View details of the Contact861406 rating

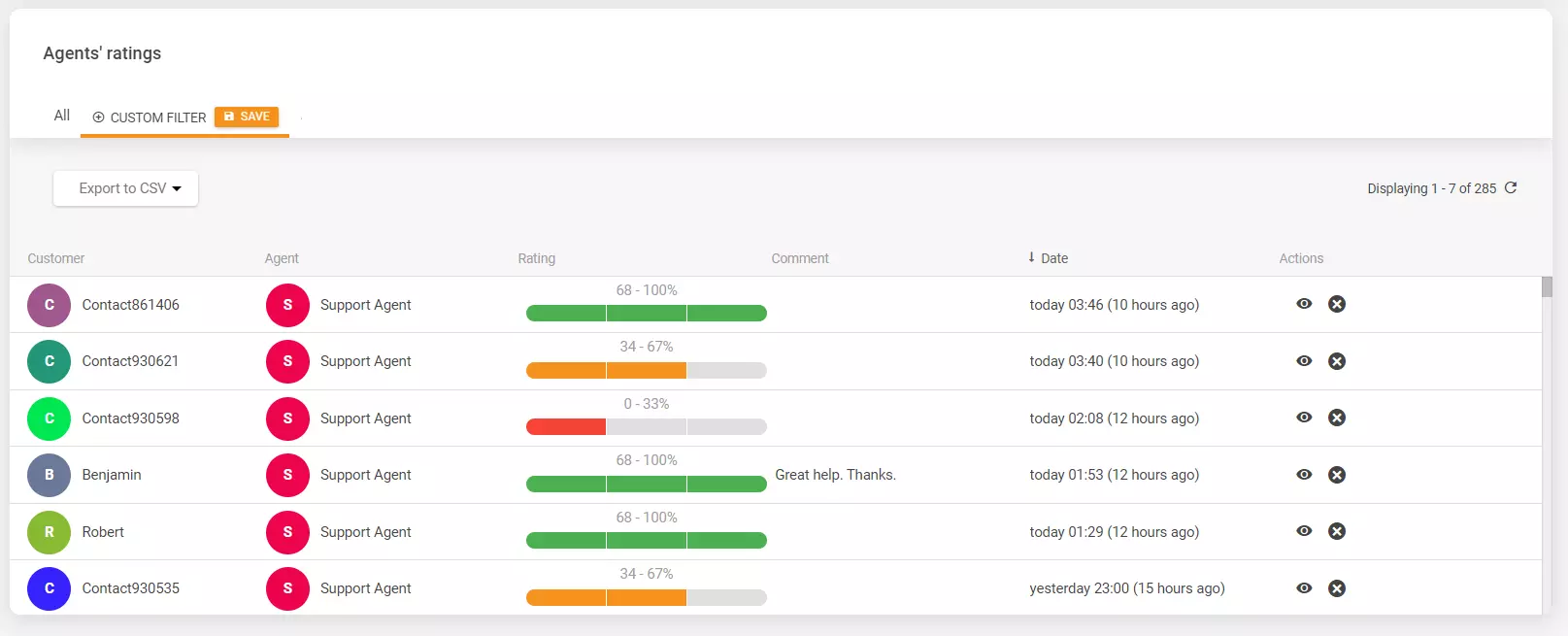tap(1304, 304)
